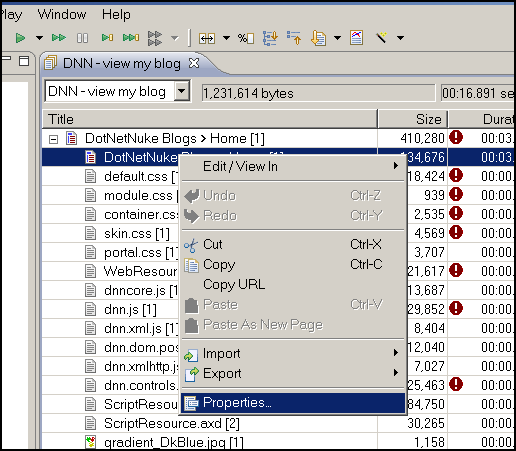Open Edit / View In submenu
The width and height of the screenshot is (516, 451).
click(293, 166)
